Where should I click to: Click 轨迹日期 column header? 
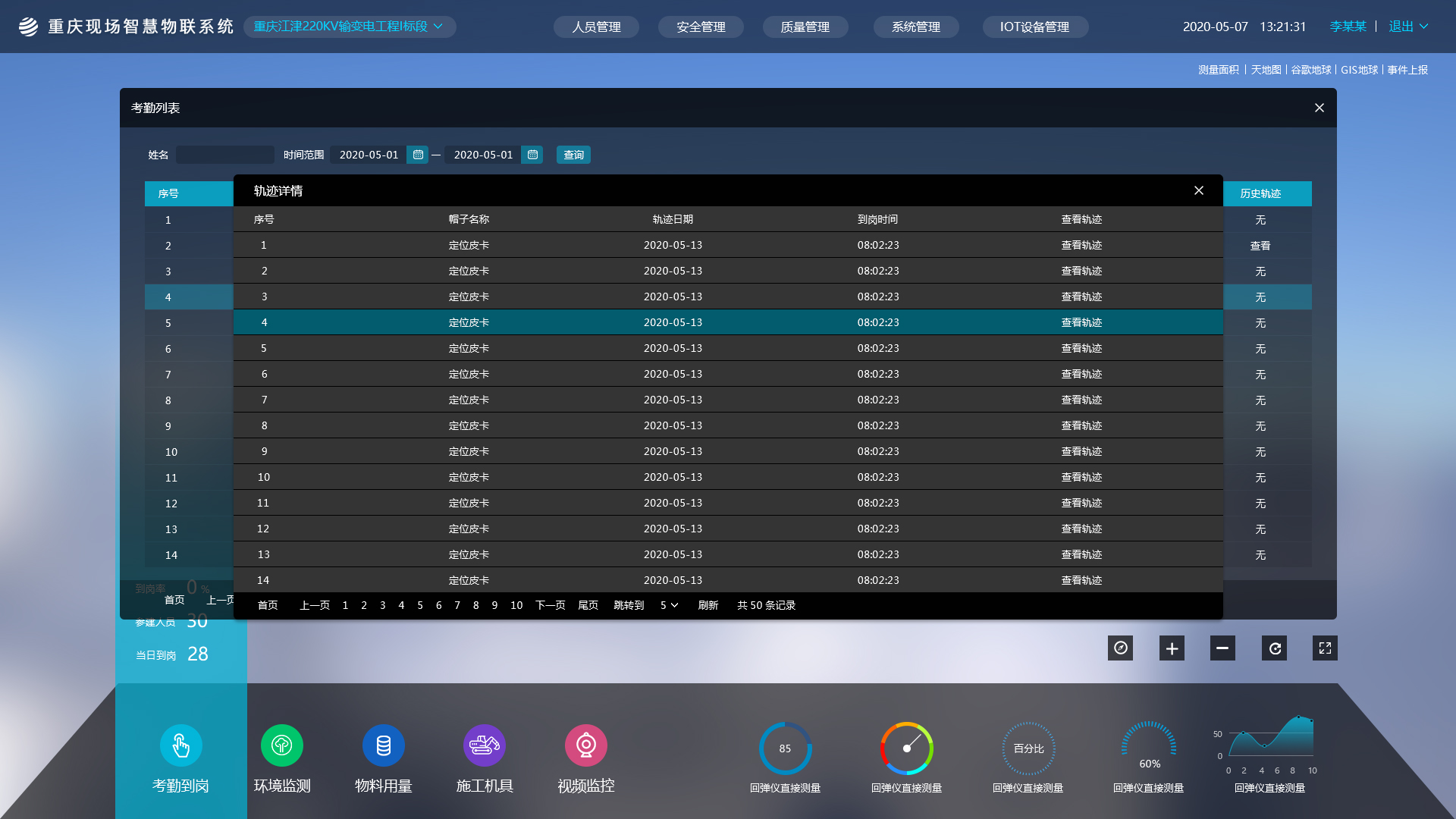pos(673,219)
